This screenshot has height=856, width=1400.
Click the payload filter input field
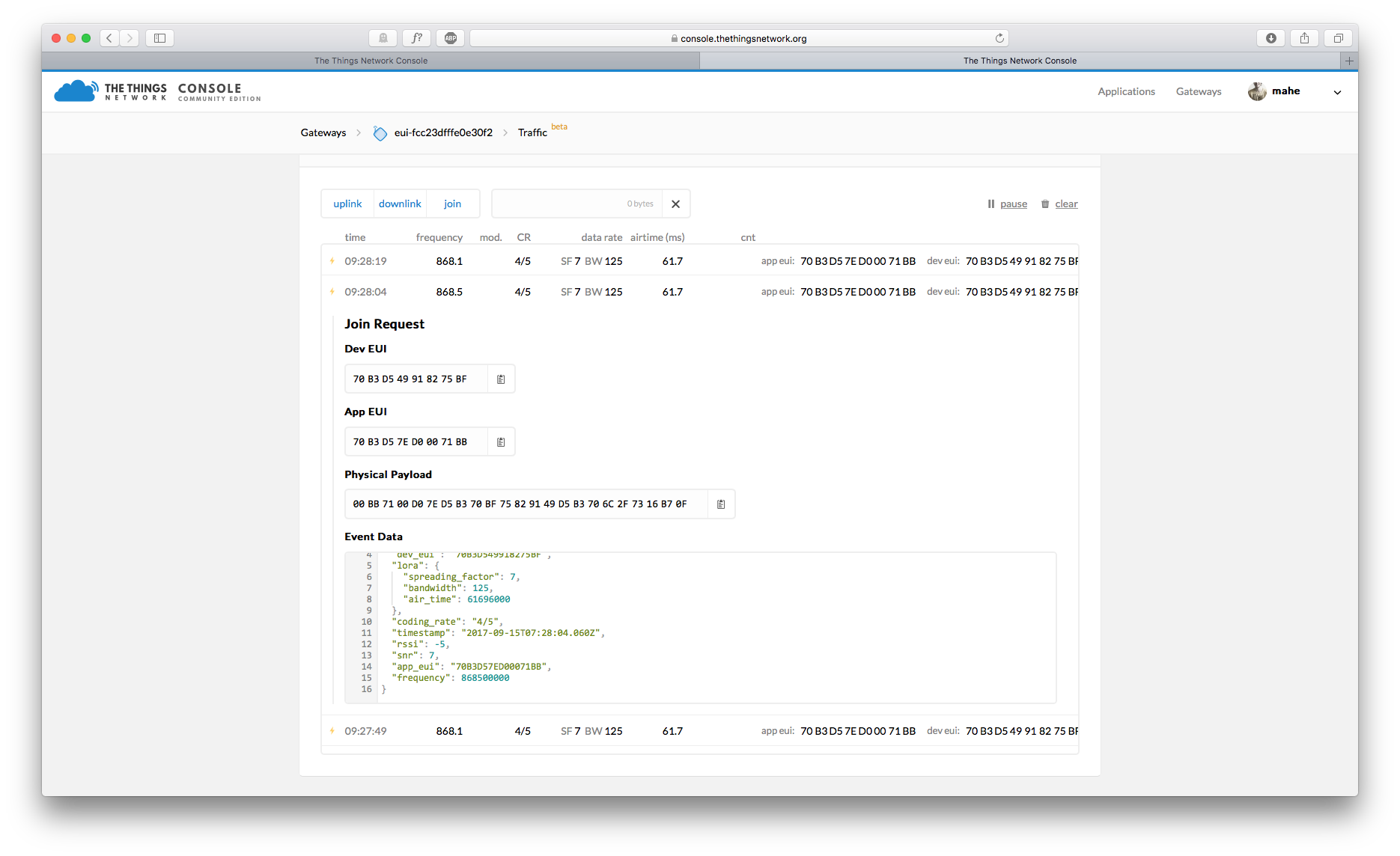(x=576, y=204)
